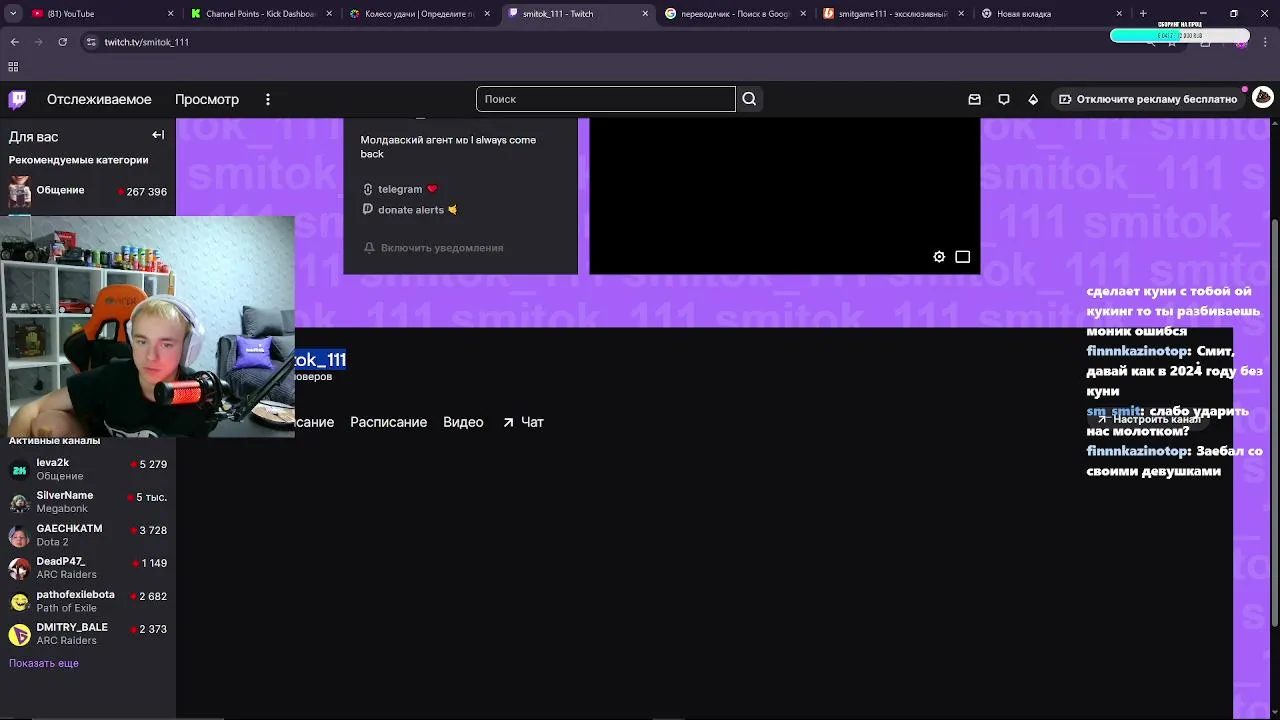Open the Отслеживаемое page
This screenshot has height=720, width=1280.
pyautogui.click(x=99, y=99)
